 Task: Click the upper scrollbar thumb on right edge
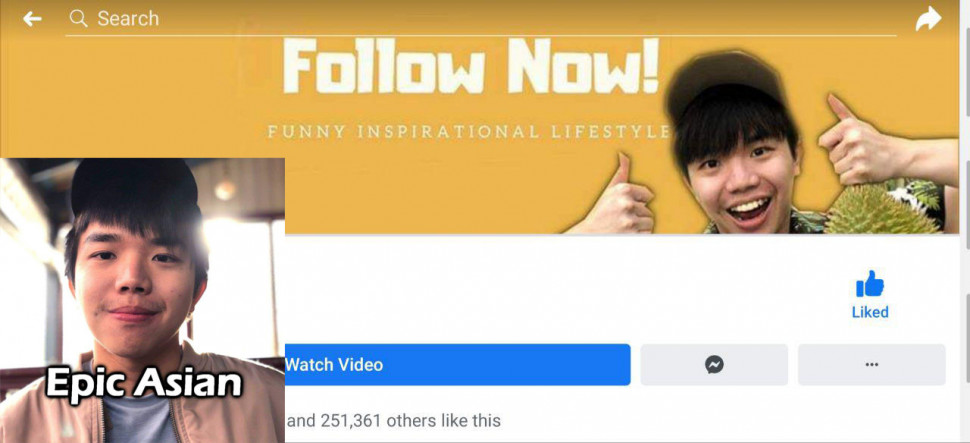[966, 62]
